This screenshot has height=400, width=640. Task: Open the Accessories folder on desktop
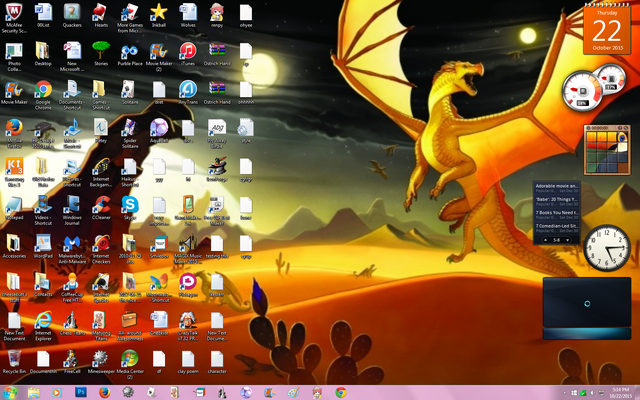(x=14, y=244)
